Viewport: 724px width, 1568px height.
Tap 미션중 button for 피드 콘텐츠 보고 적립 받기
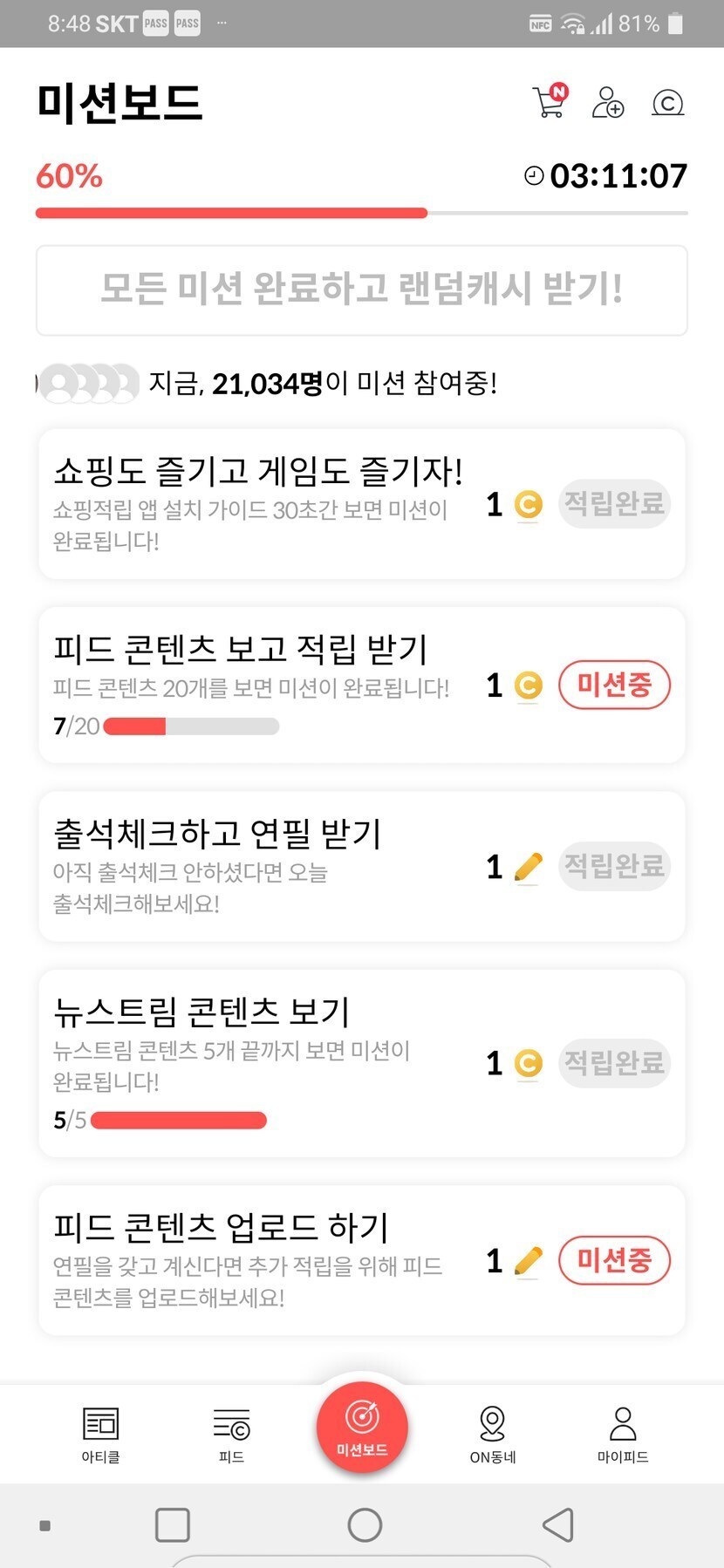click(x=614, y=685)
